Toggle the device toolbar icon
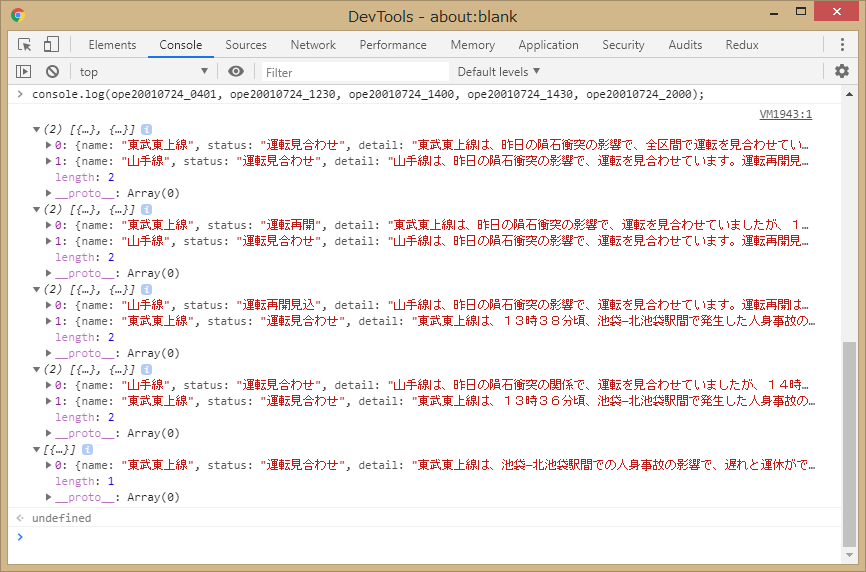The width and height of the screenshot is (866, 572). [x=51, y=45]
